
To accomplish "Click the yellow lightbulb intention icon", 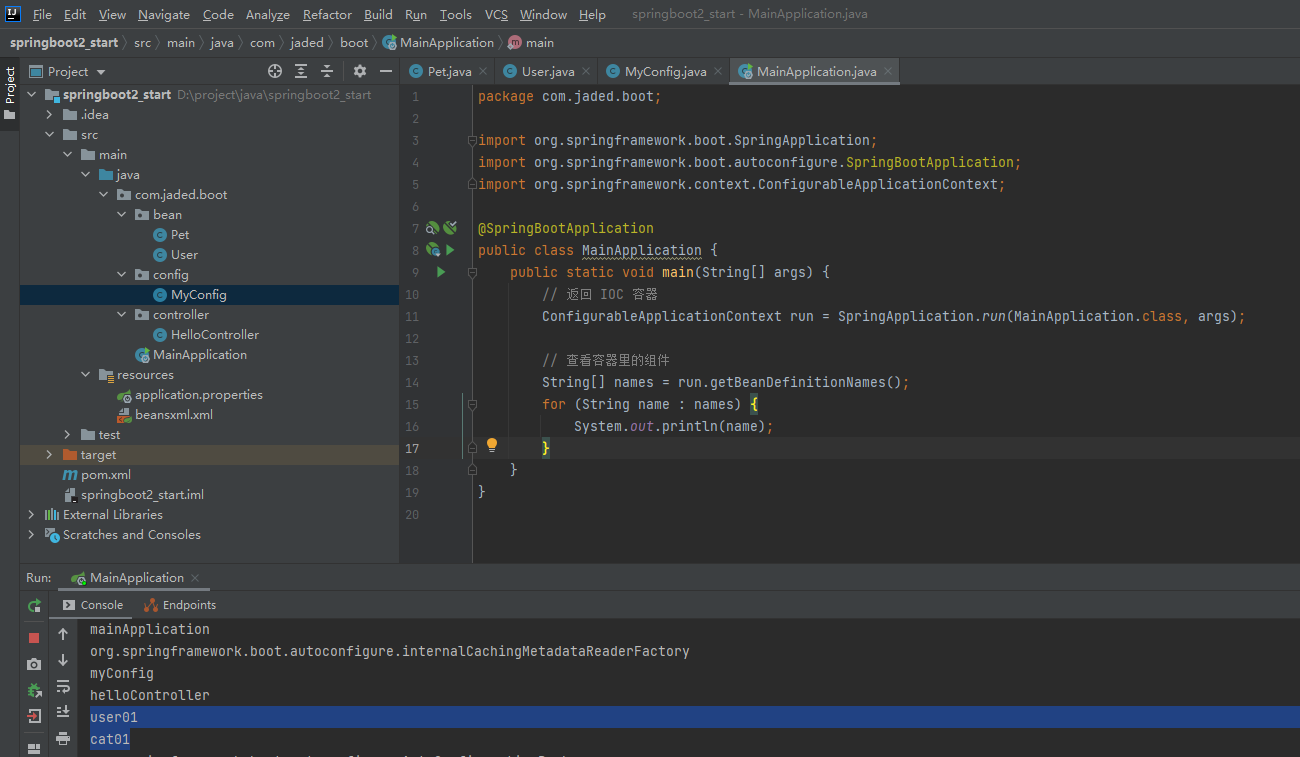I will tap(492, 445).
